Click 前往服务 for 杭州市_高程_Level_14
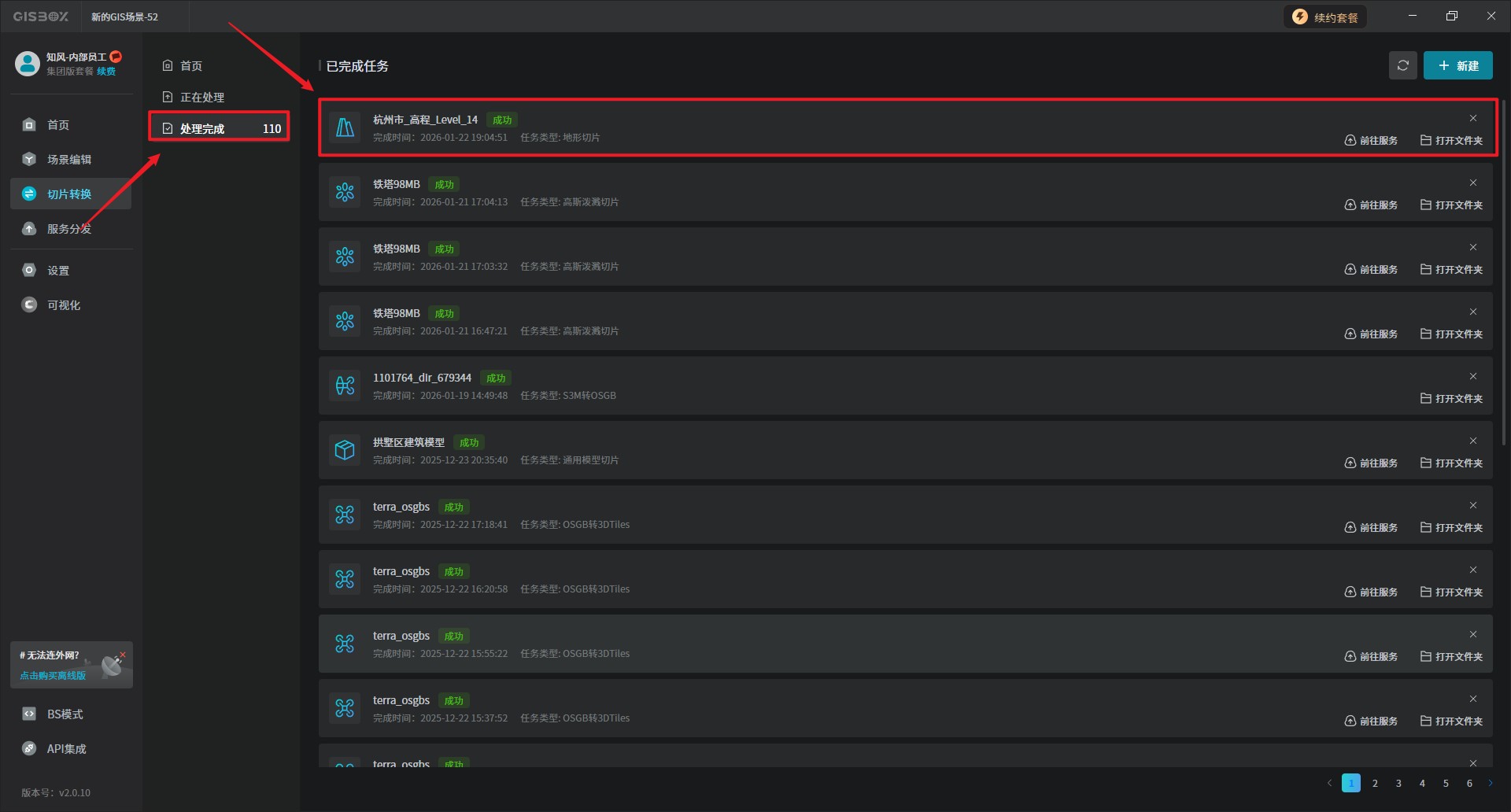The height and width of the screenshot is (812, 1511). tap(1371, 140)
